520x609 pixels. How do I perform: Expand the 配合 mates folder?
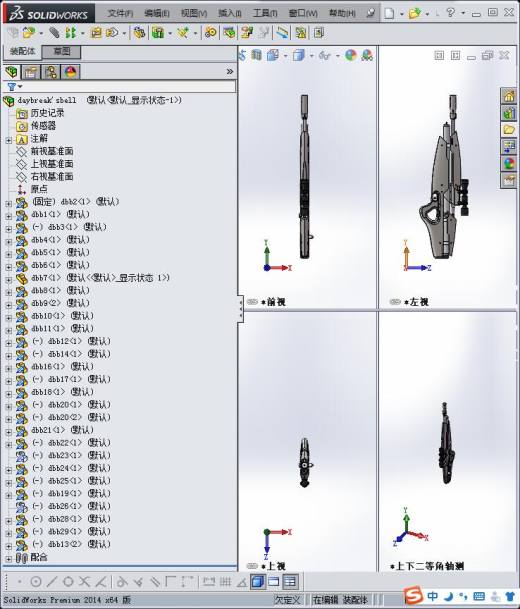click(9, 559)
